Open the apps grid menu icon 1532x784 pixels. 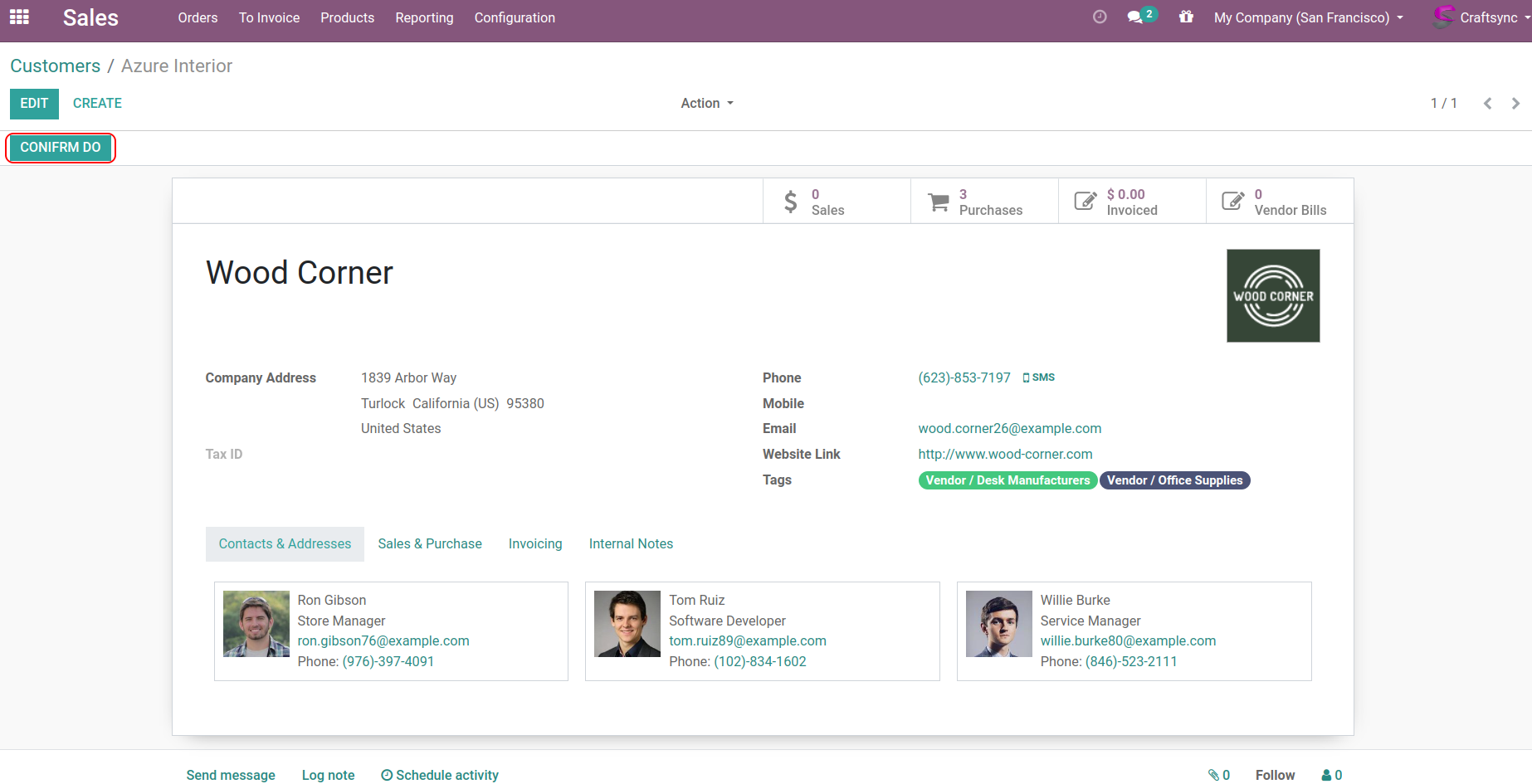19,17
